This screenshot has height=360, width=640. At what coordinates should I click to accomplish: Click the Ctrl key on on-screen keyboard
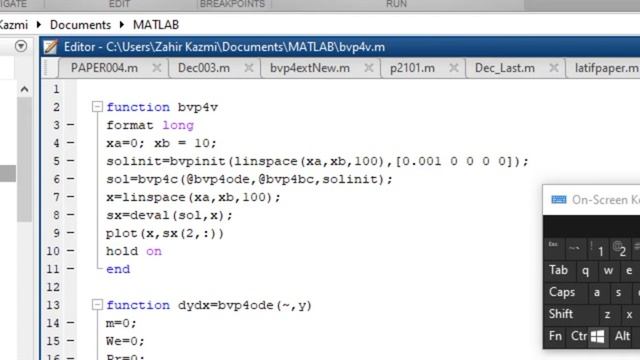tap(578, 336)
